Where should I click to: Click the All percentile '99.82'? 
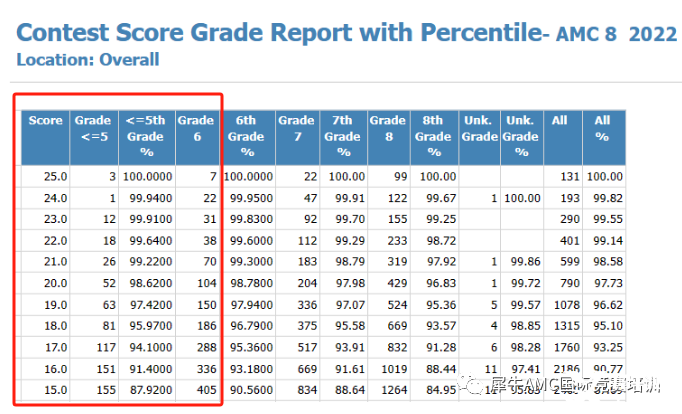(608, 198)
